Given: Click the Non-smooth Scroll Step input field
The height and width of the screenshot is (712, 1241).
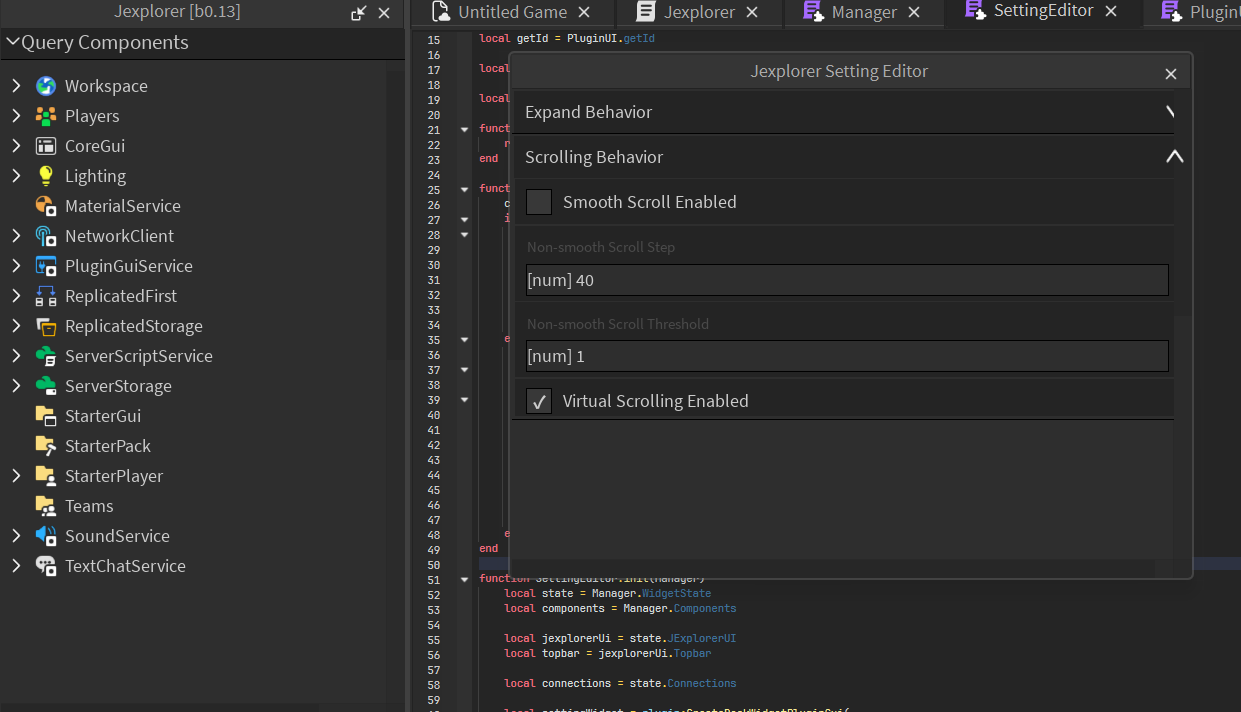Looking at the screenshot, I should [846, 280].
